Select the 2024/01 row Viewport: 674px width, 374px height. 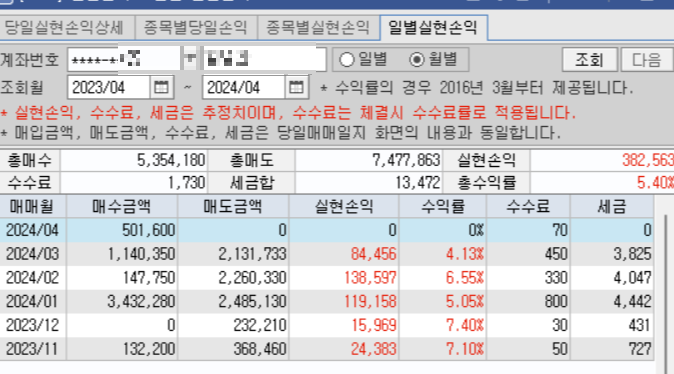point(327,301)
